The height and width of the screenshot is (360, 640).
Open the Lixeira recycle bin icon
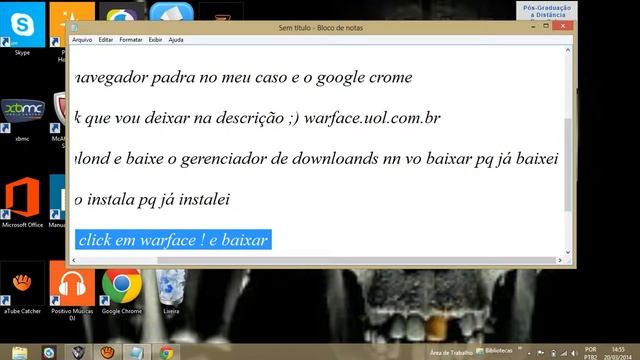[x=171, y=287]
